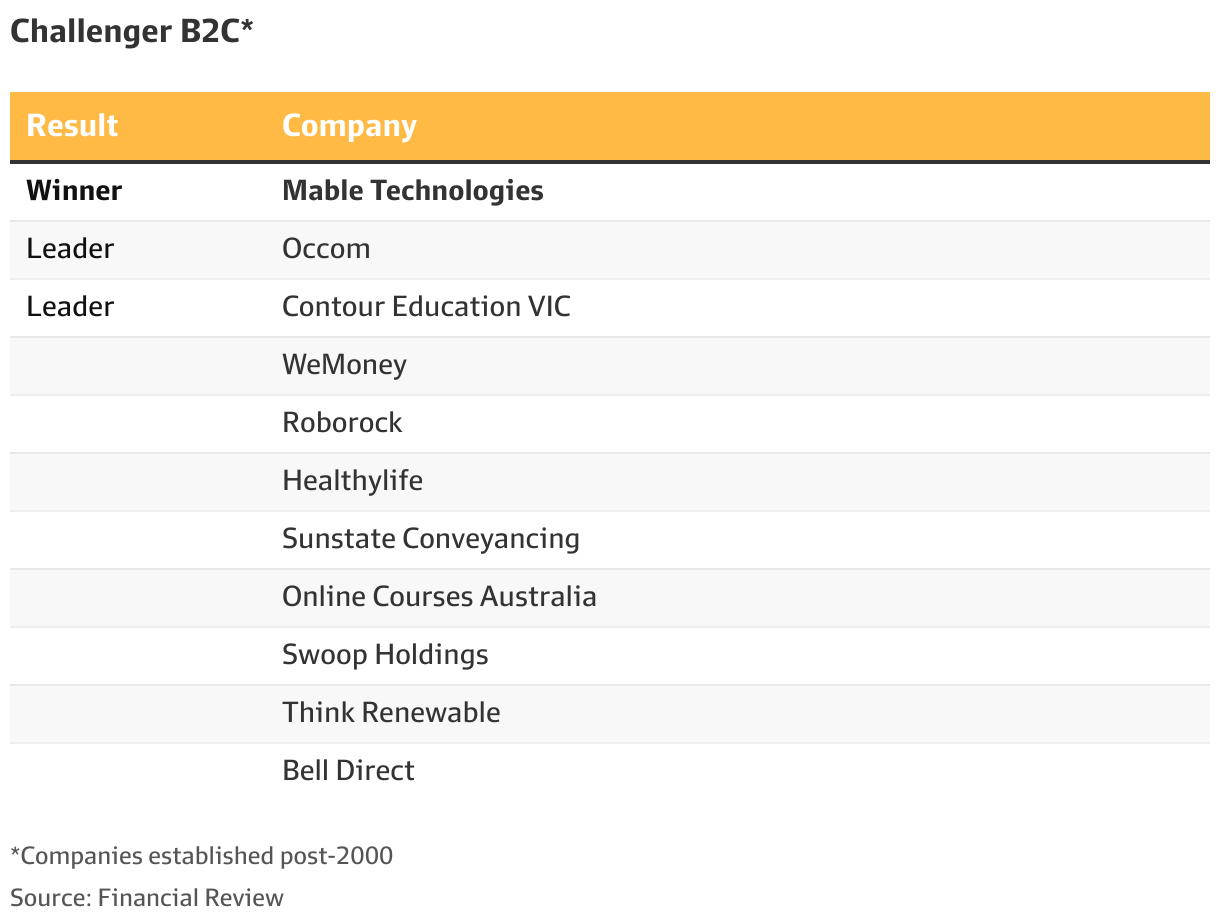Click Leader label next to Occom
The image size is (1220, 924).
70,249
